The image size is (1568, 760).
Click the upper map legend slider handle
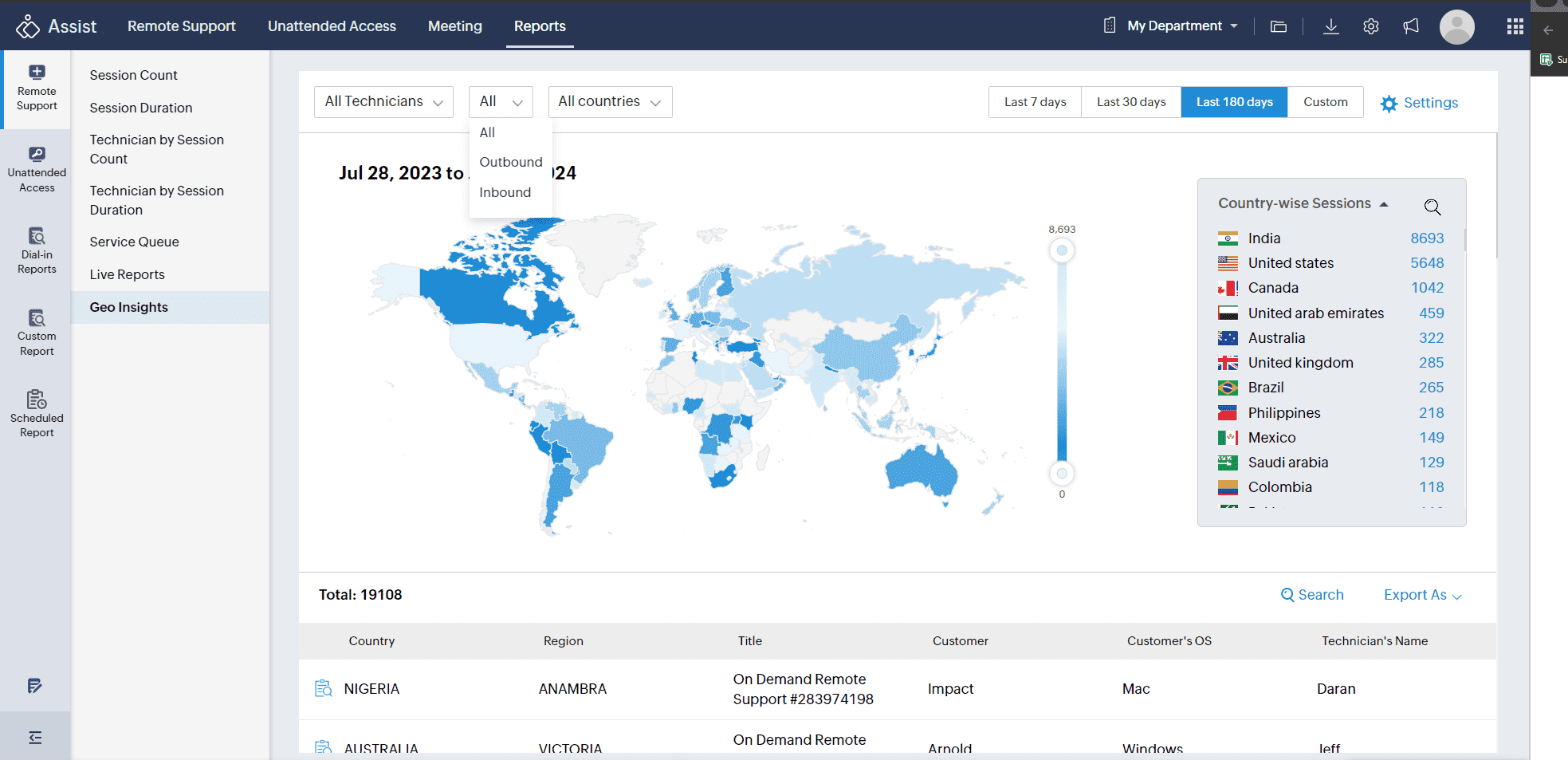[x=1062, y=250]
